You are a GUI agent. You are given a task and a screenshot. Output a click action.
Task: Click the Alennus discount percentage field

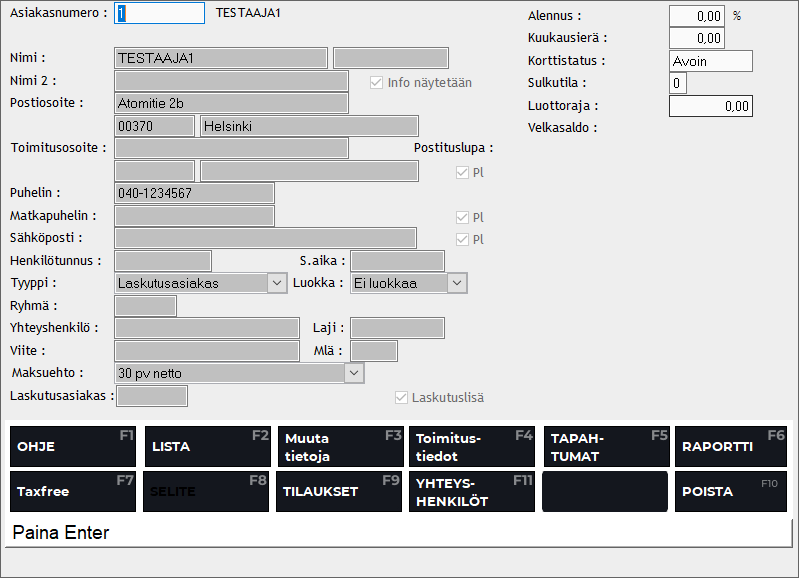click(696, 16)
